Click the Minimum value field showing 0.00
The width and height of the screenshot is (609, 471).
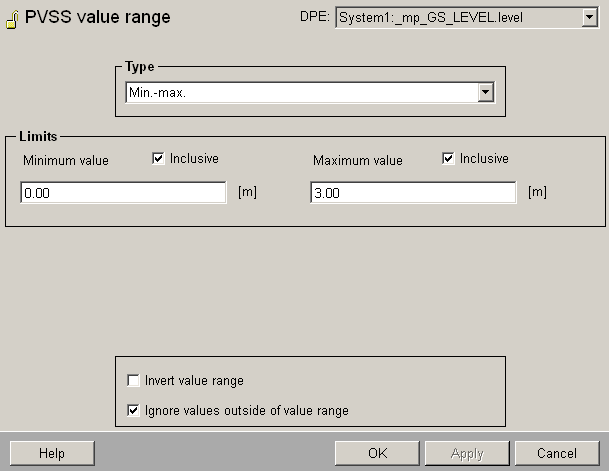[x=123, y=193]
